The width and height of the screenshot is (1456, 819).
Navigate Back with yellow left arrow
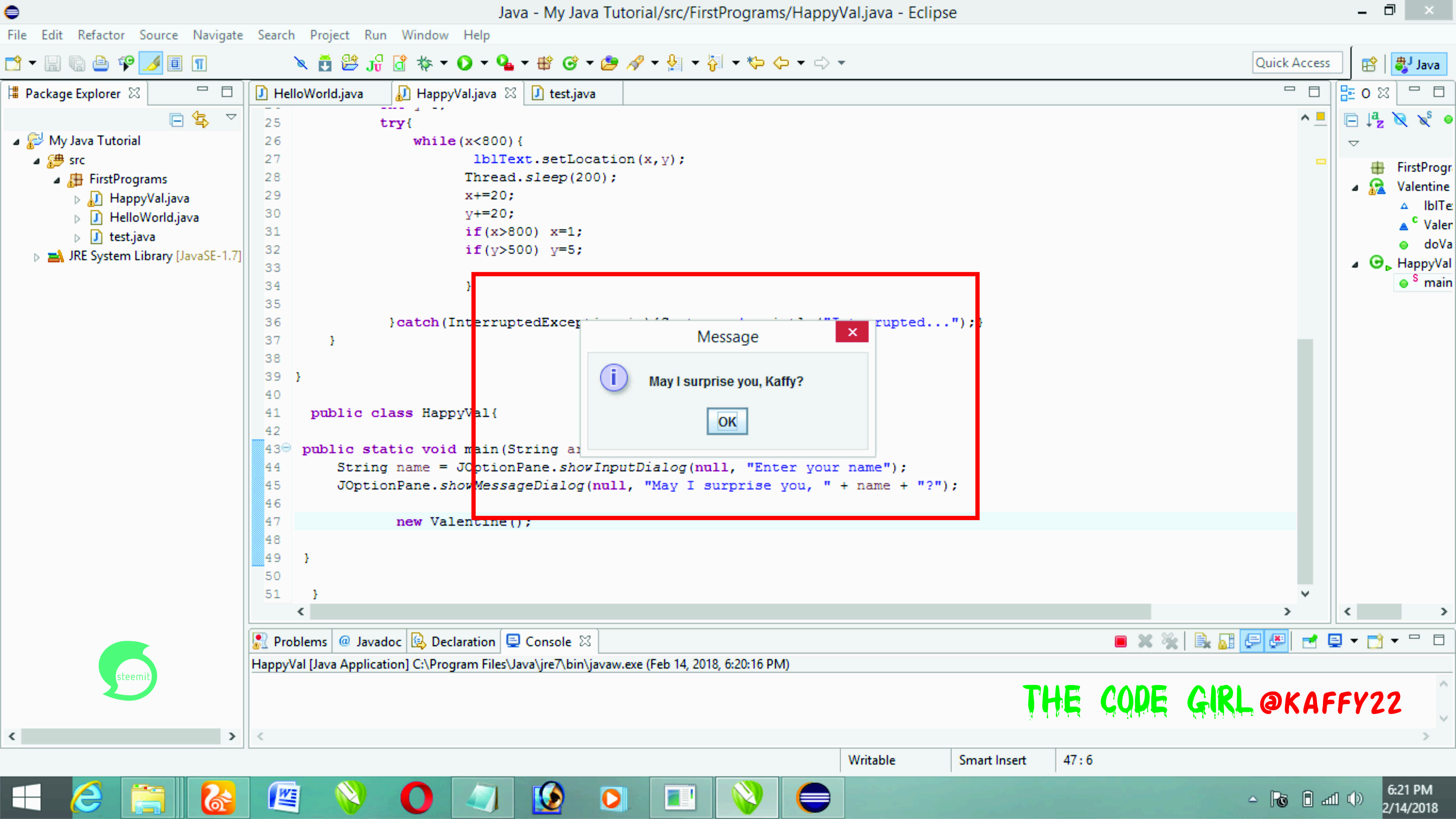pos(781,63)
